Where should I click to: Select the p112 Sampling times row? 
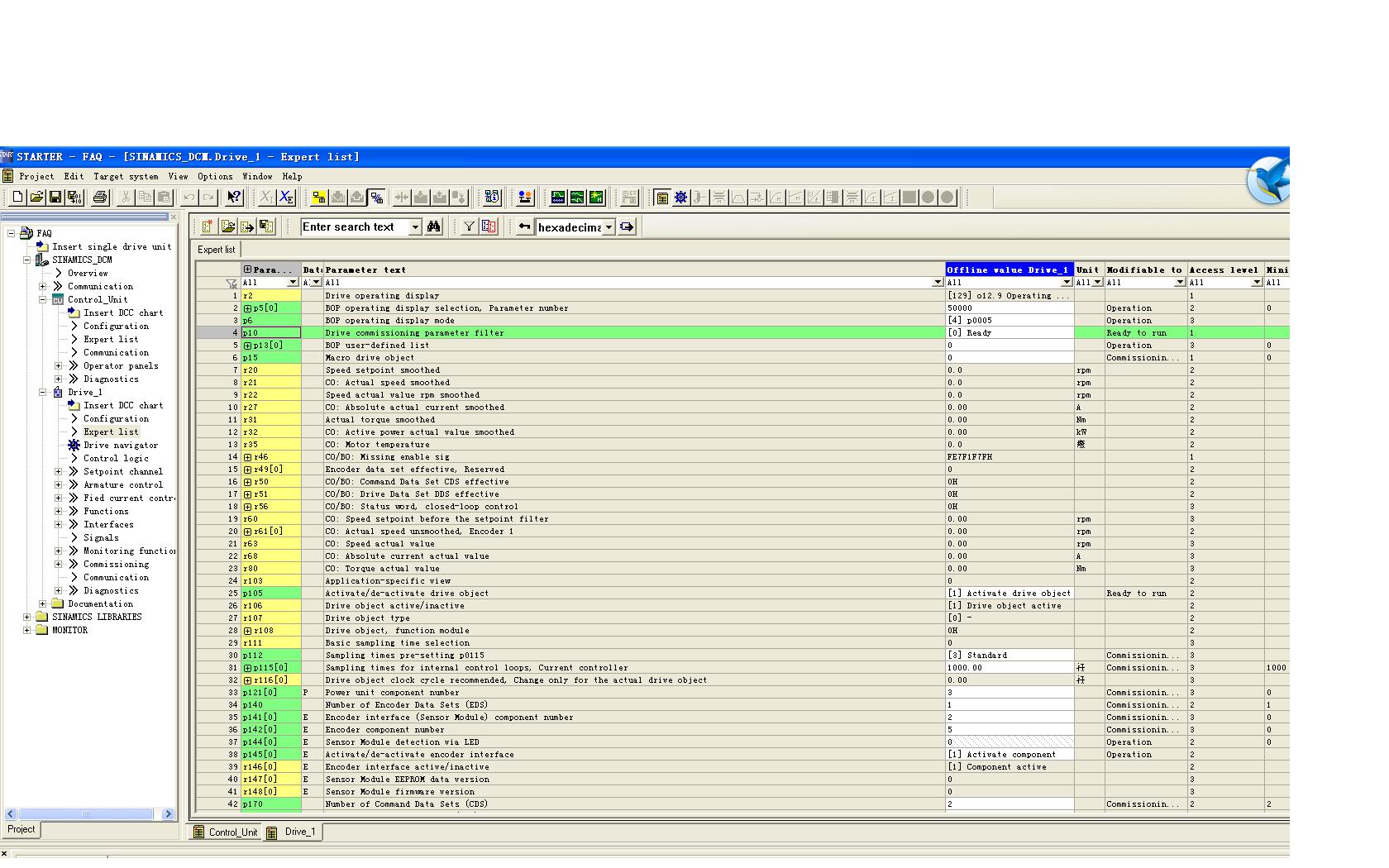(x=742, y=656)
